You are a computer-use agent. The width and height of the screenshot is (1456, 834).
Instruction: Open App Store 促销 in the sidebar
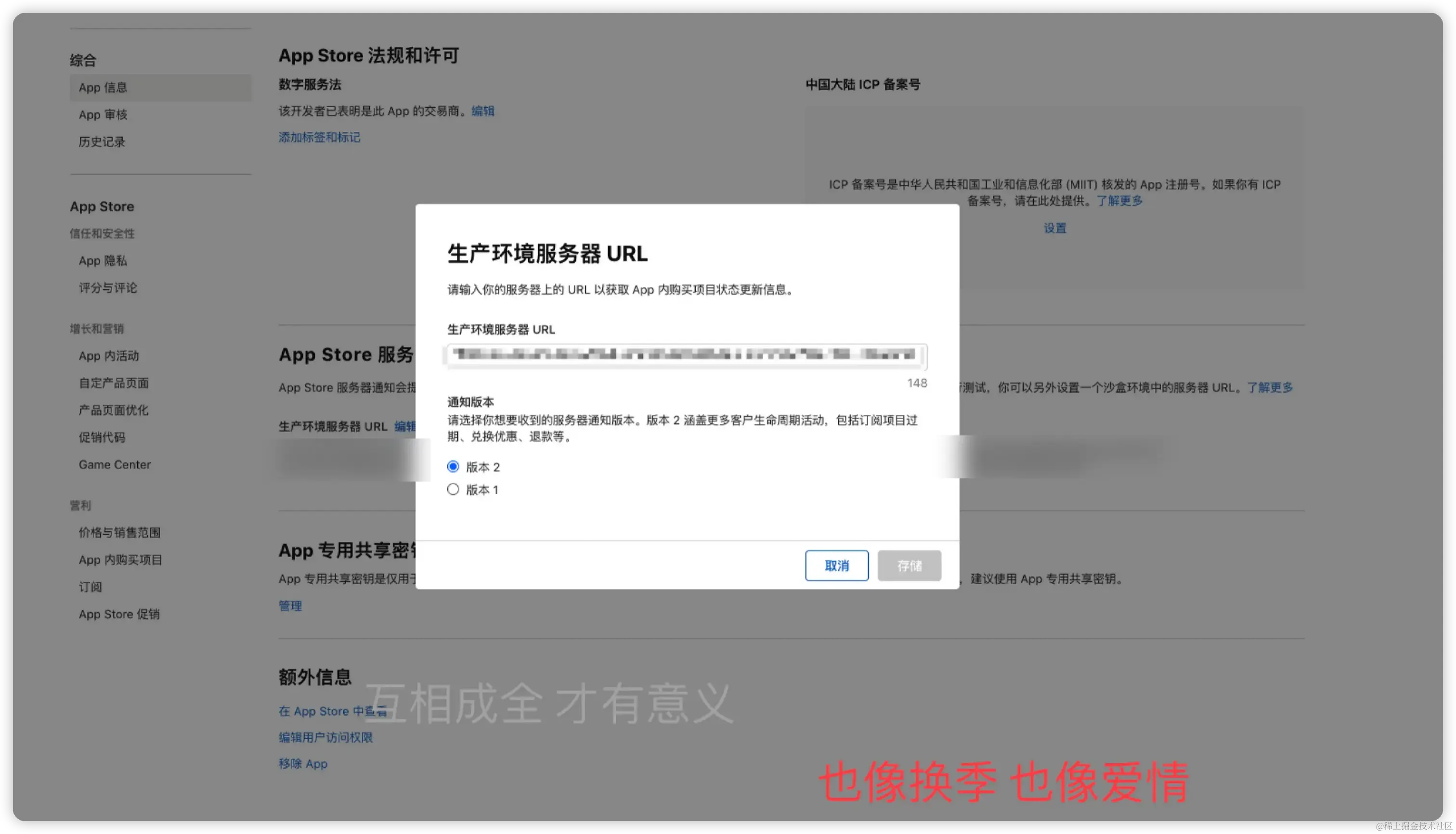pos(119,614)
